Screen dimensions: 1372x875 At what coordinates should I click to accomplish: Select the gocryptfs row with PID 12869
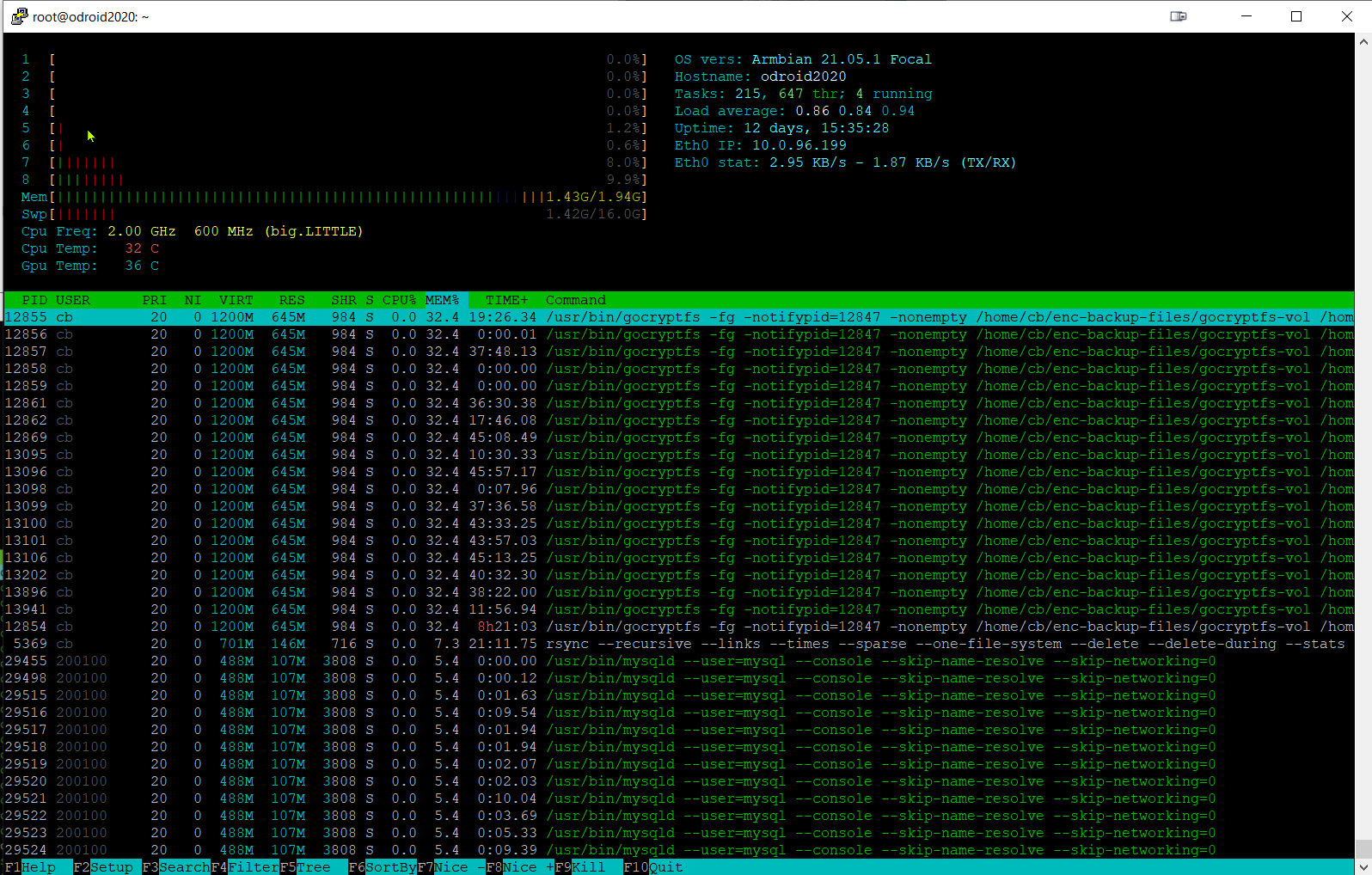pos(679,437)
